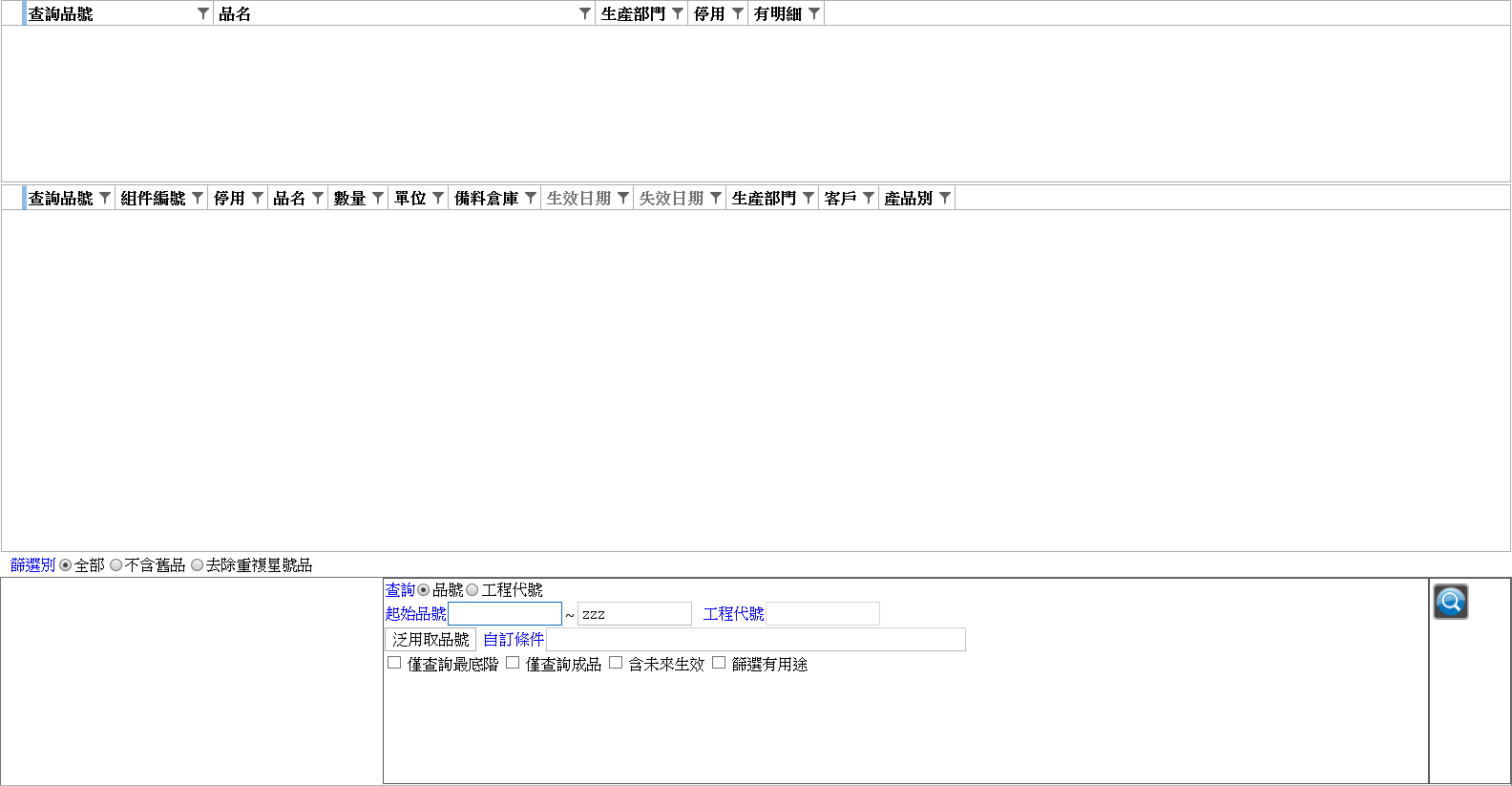
Task: Open filter for 備料倉庫 column
Action: pos(531,198)
